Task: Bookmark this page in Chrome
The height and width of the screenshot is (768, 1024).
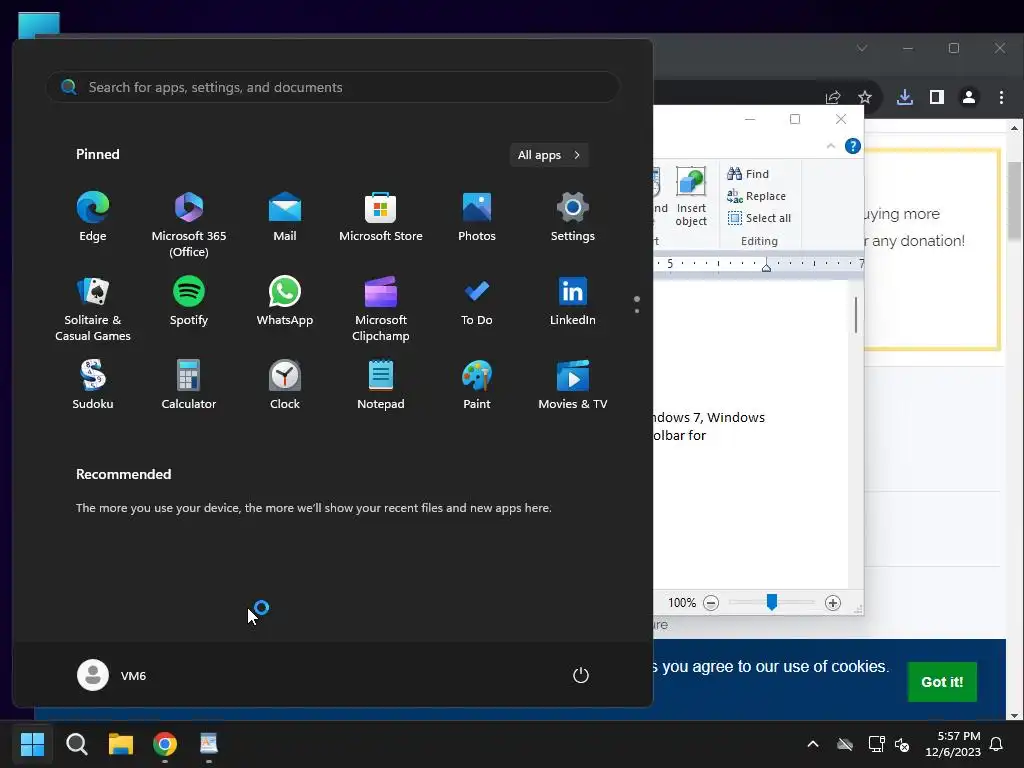Action: (x=865, y=97)
